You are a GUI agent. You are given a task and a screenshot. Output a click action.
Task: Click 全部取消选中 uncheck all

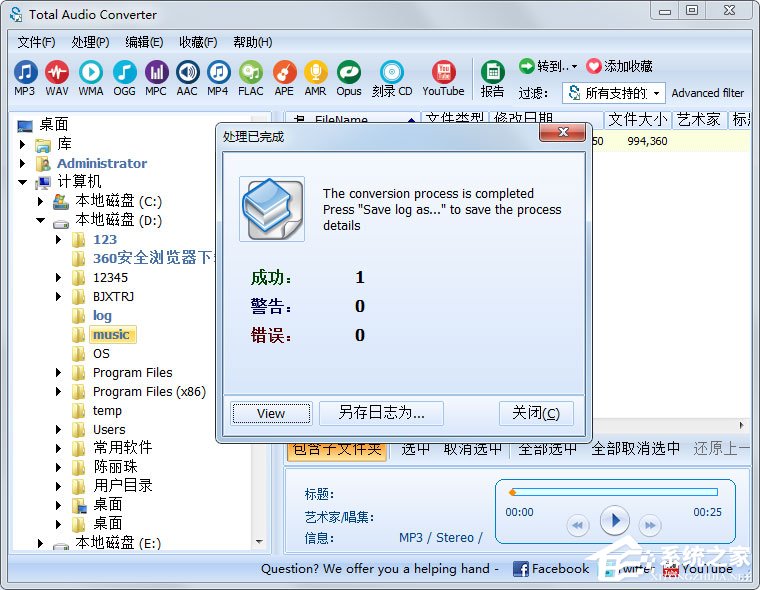635,449
